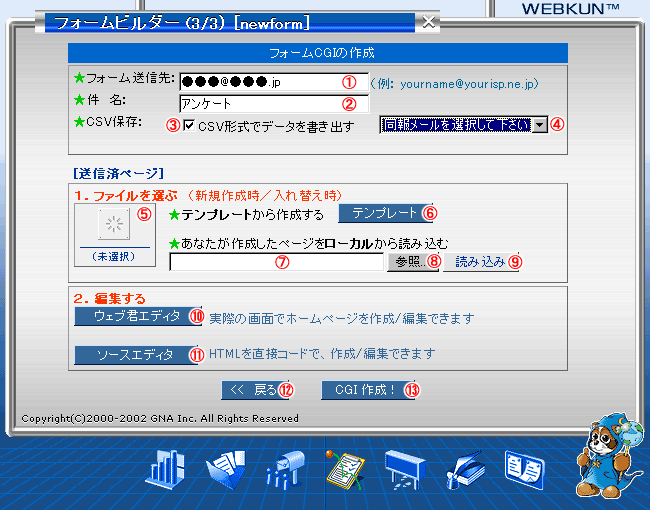Click the bar chart icon in bottom toolbar
650x510 pixels.
(x=167, y=468)
